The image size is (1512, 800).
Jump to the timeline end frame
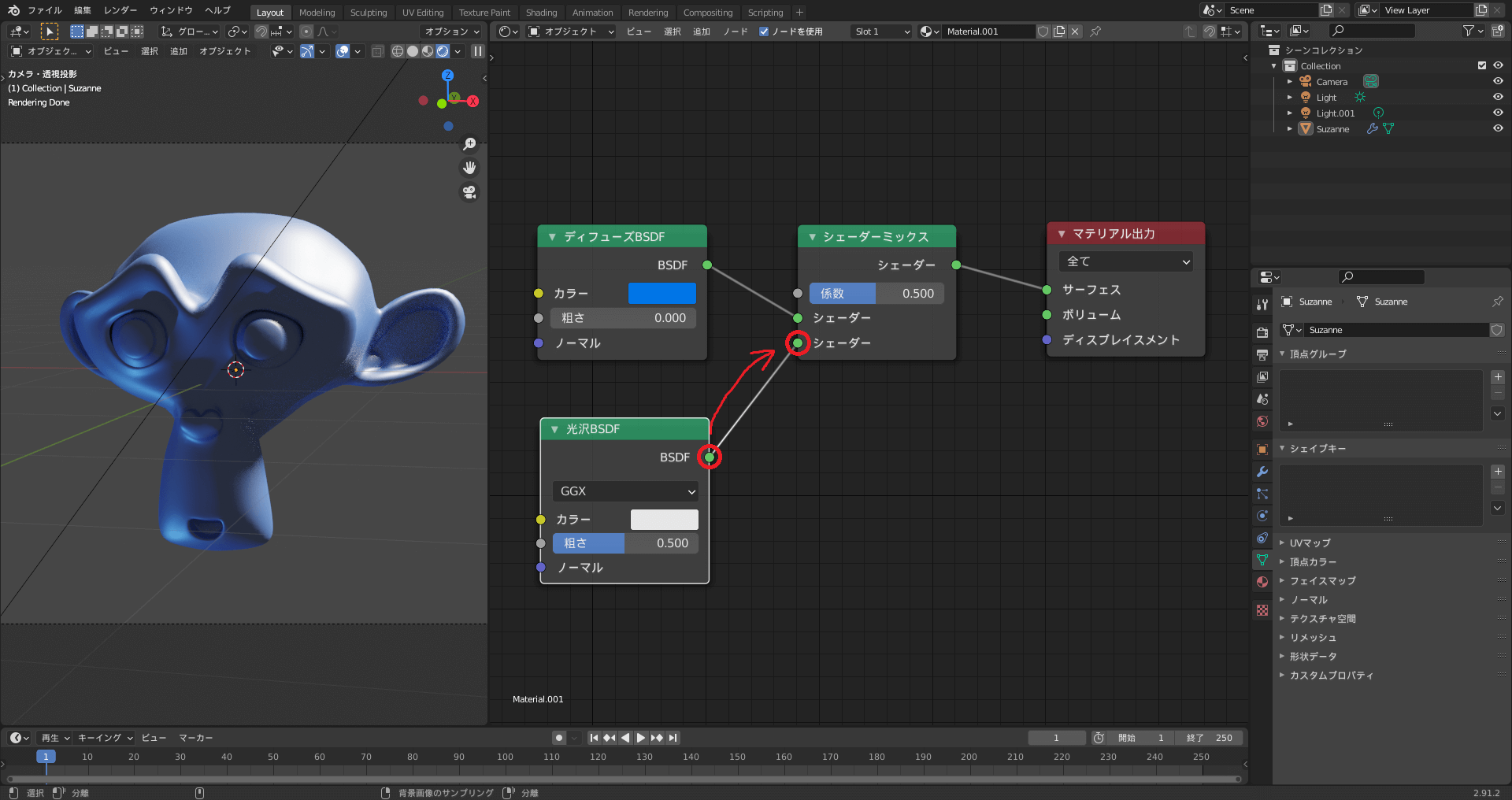pos(673,738)
